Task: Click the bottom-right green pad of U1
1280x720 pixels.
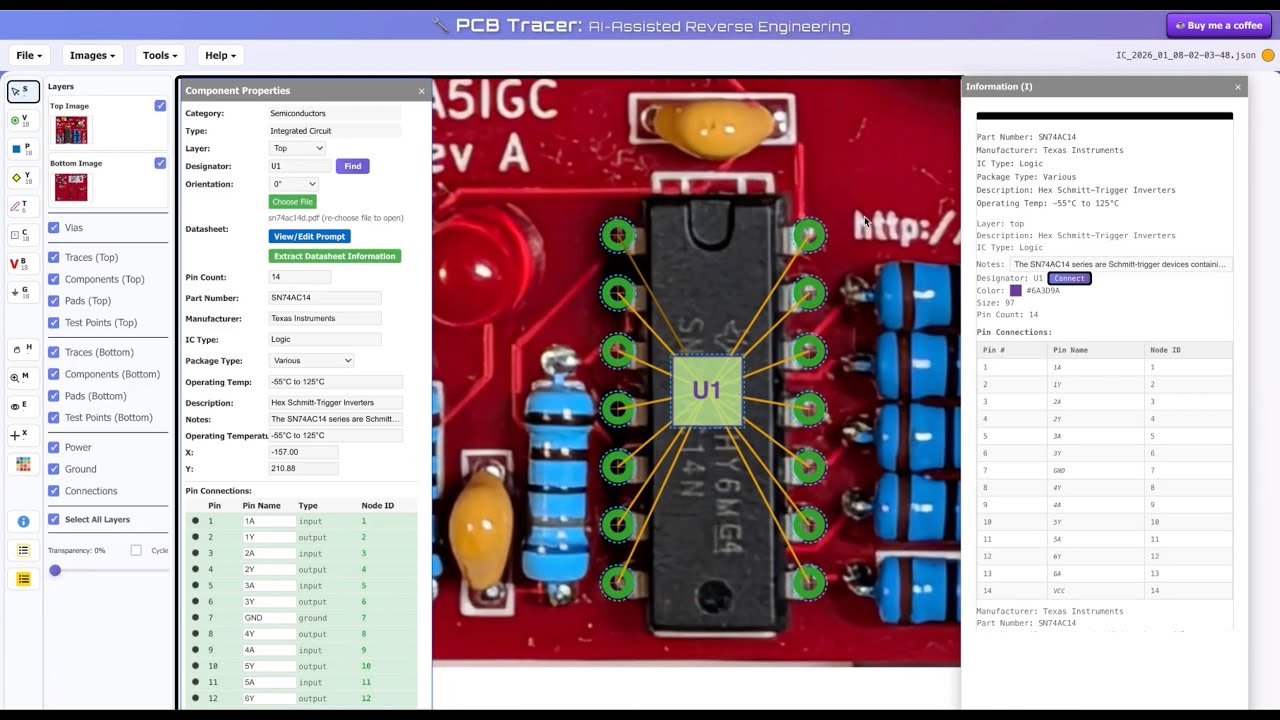Action: pos(808,582)
